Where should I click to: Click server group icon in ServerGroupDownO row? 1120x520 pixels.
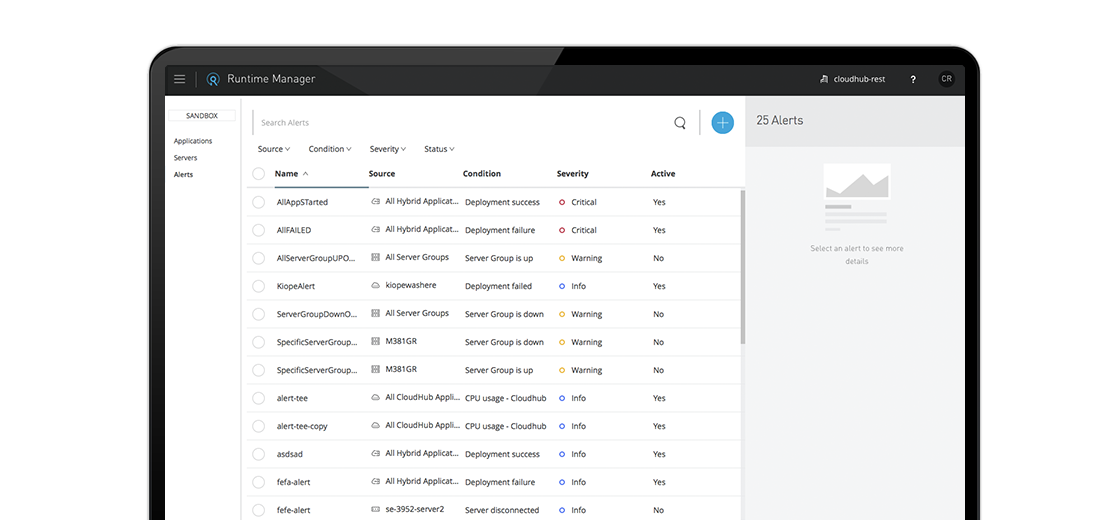click(x=375, y=313)
